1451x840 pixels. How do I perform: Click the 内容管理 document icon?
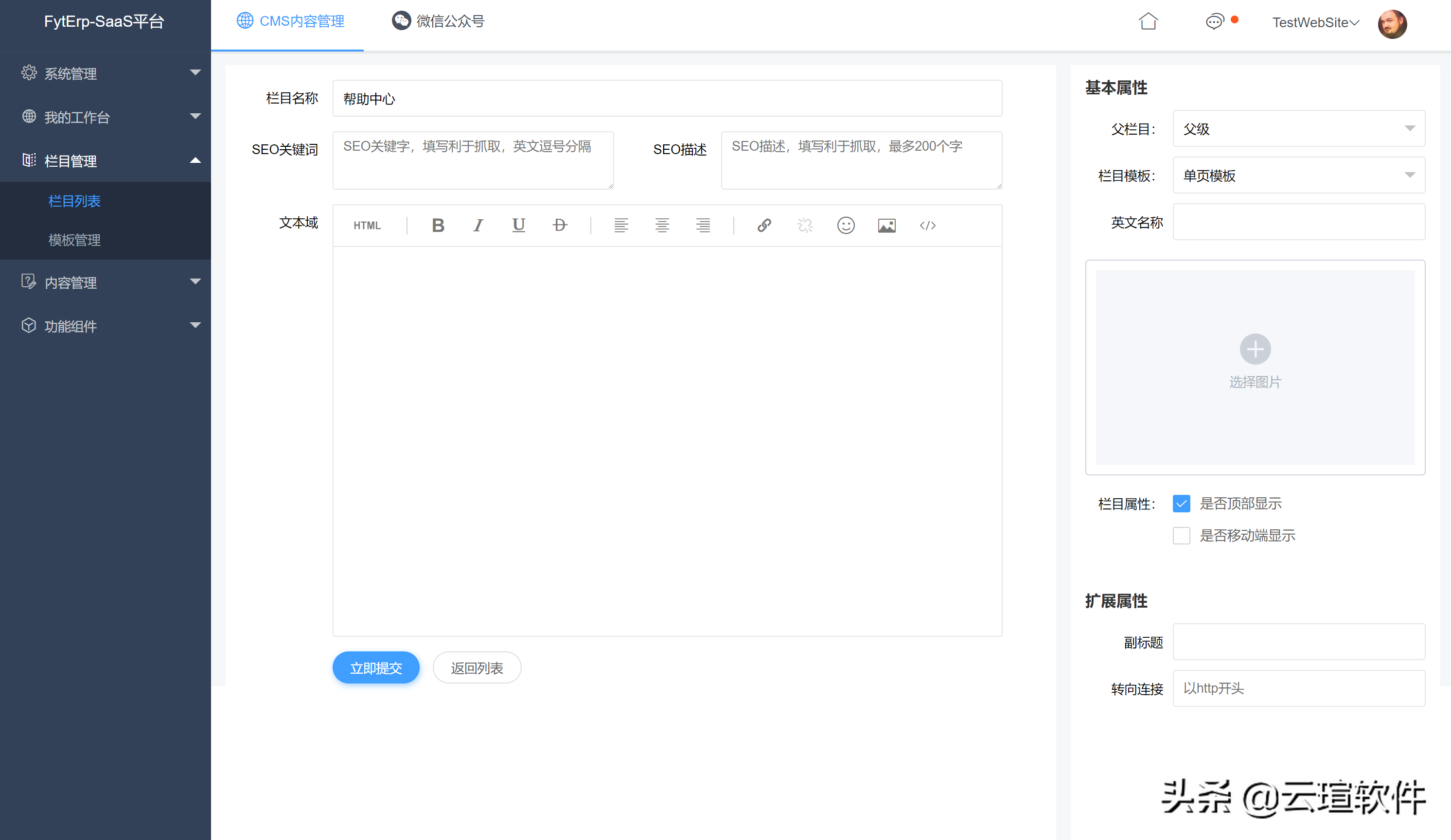coord(29,281)
